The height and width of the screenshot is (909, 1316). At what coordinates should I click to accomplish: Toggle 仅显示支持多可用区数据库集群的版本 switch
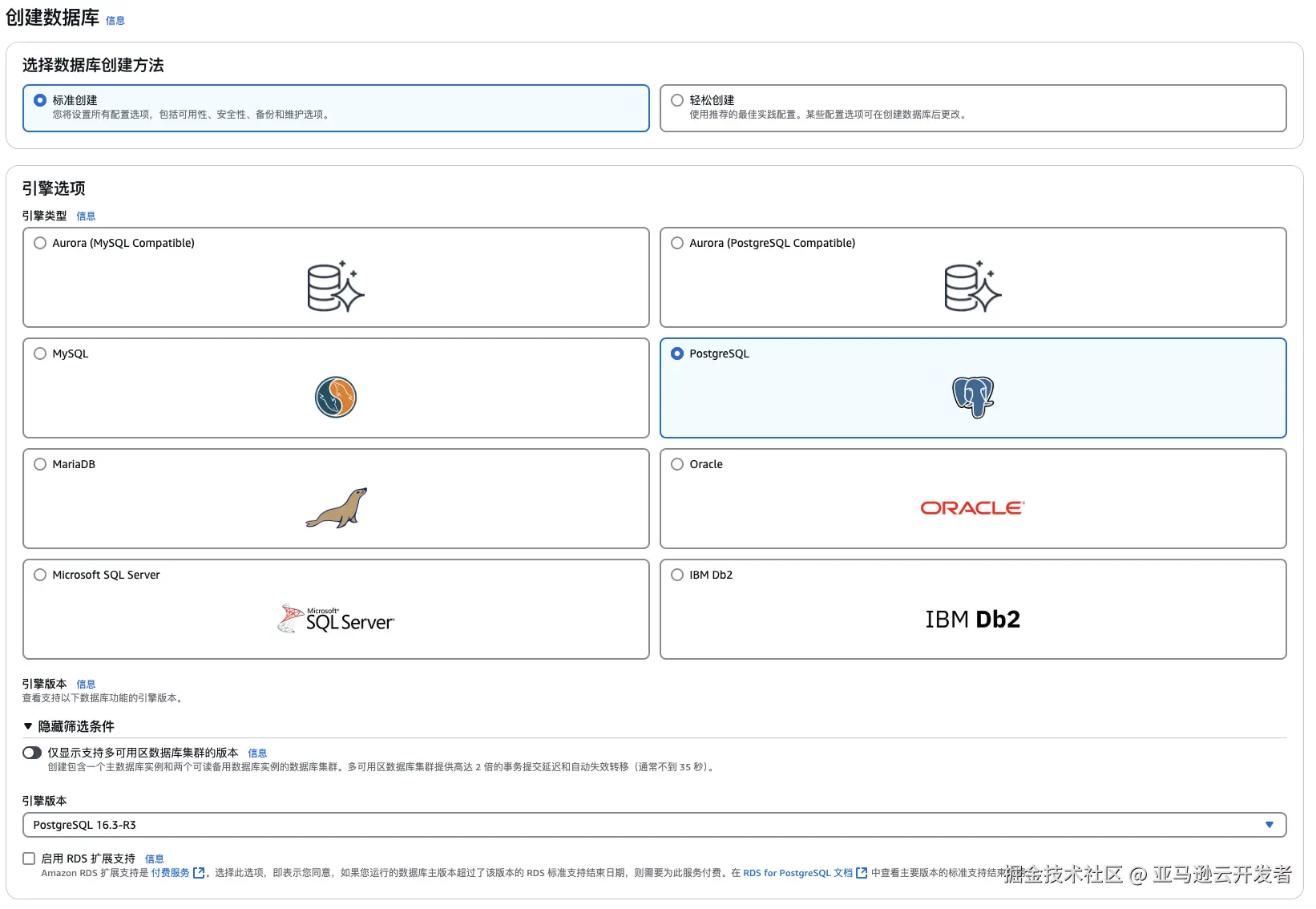[32, 753]
